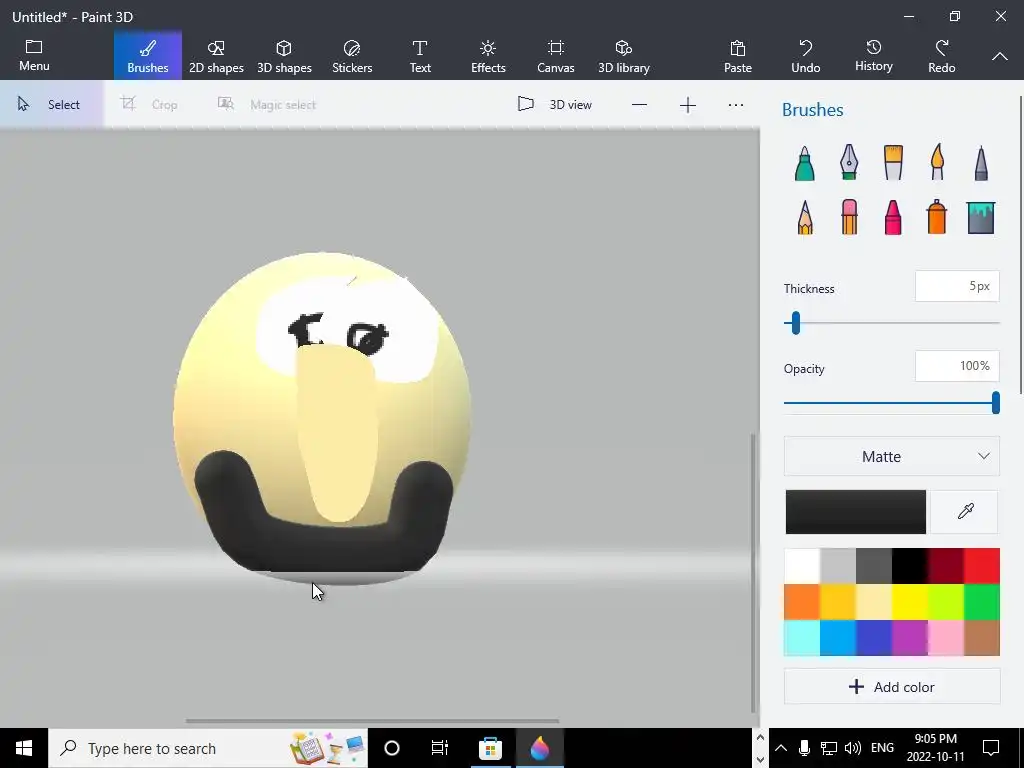Choose the bright red color swatch
1024x768 pixels.
pos(982,566)
